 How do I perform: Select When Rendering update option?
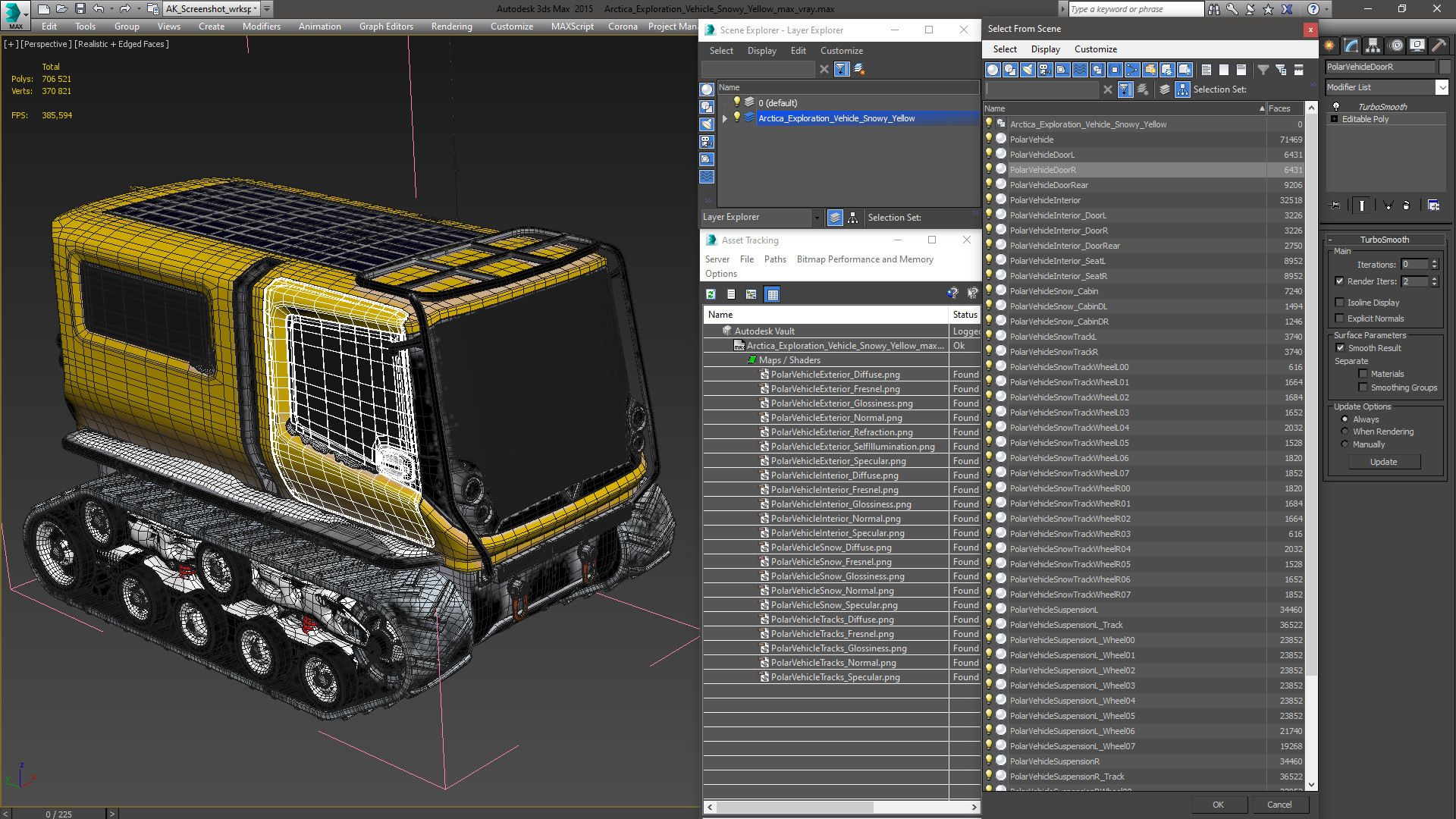click(1345, 431)
